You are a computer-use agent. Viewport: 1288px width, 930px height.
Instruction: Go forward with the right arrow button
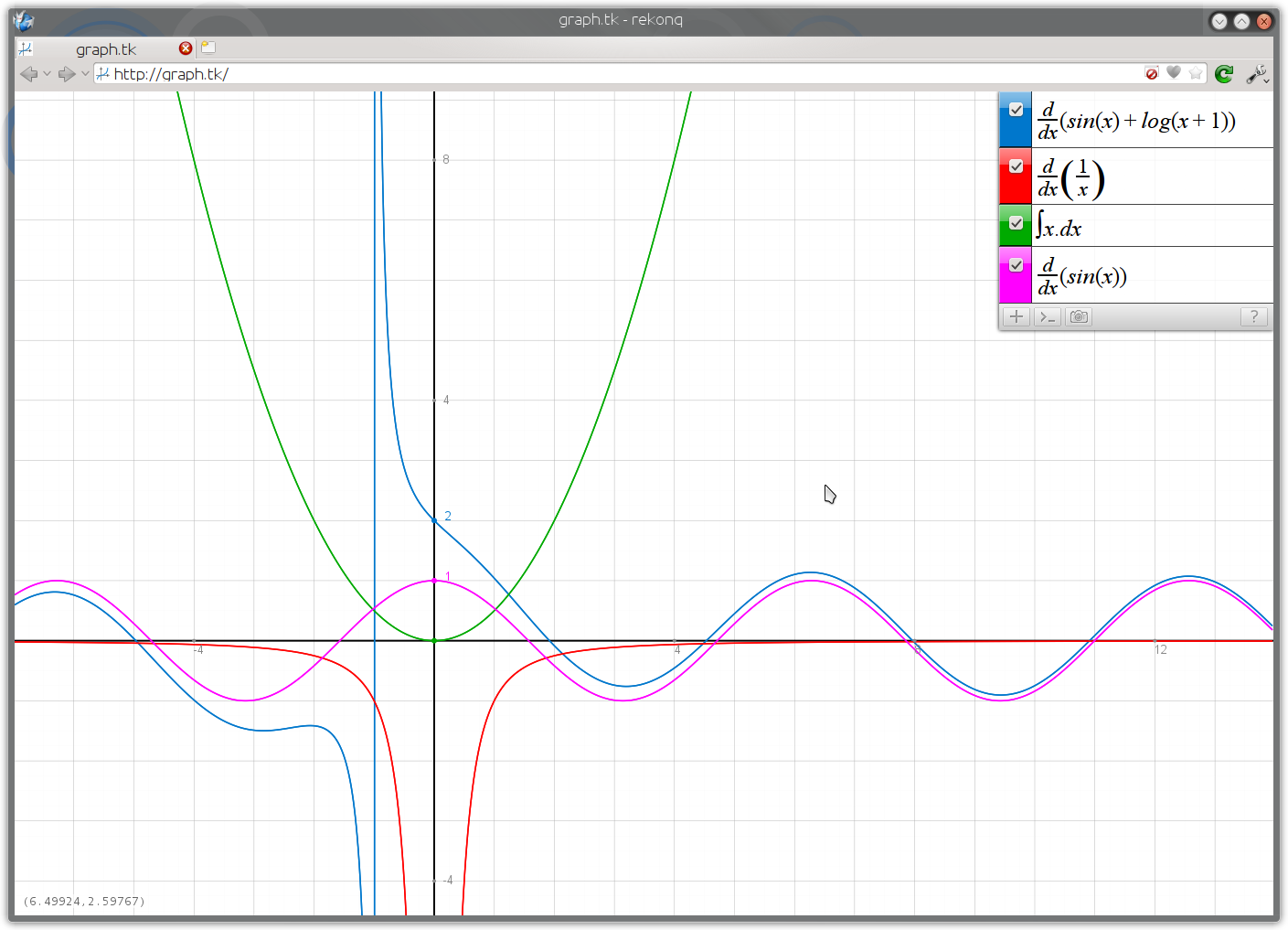(66, 74)
